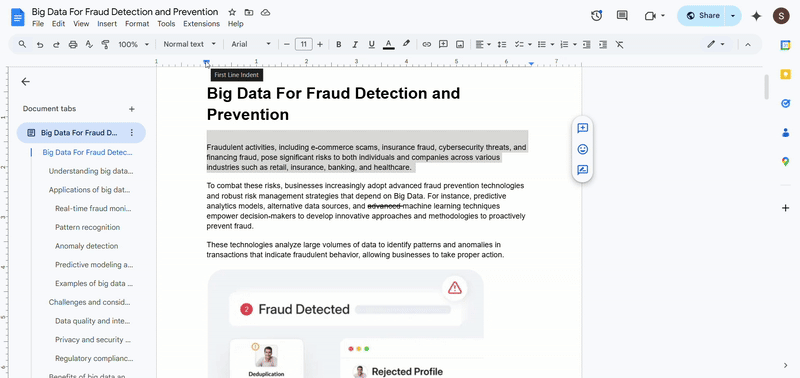The image size is (800, 378).
Task: Jump to Pattern recognition in the outline
Action: (88, 227)
